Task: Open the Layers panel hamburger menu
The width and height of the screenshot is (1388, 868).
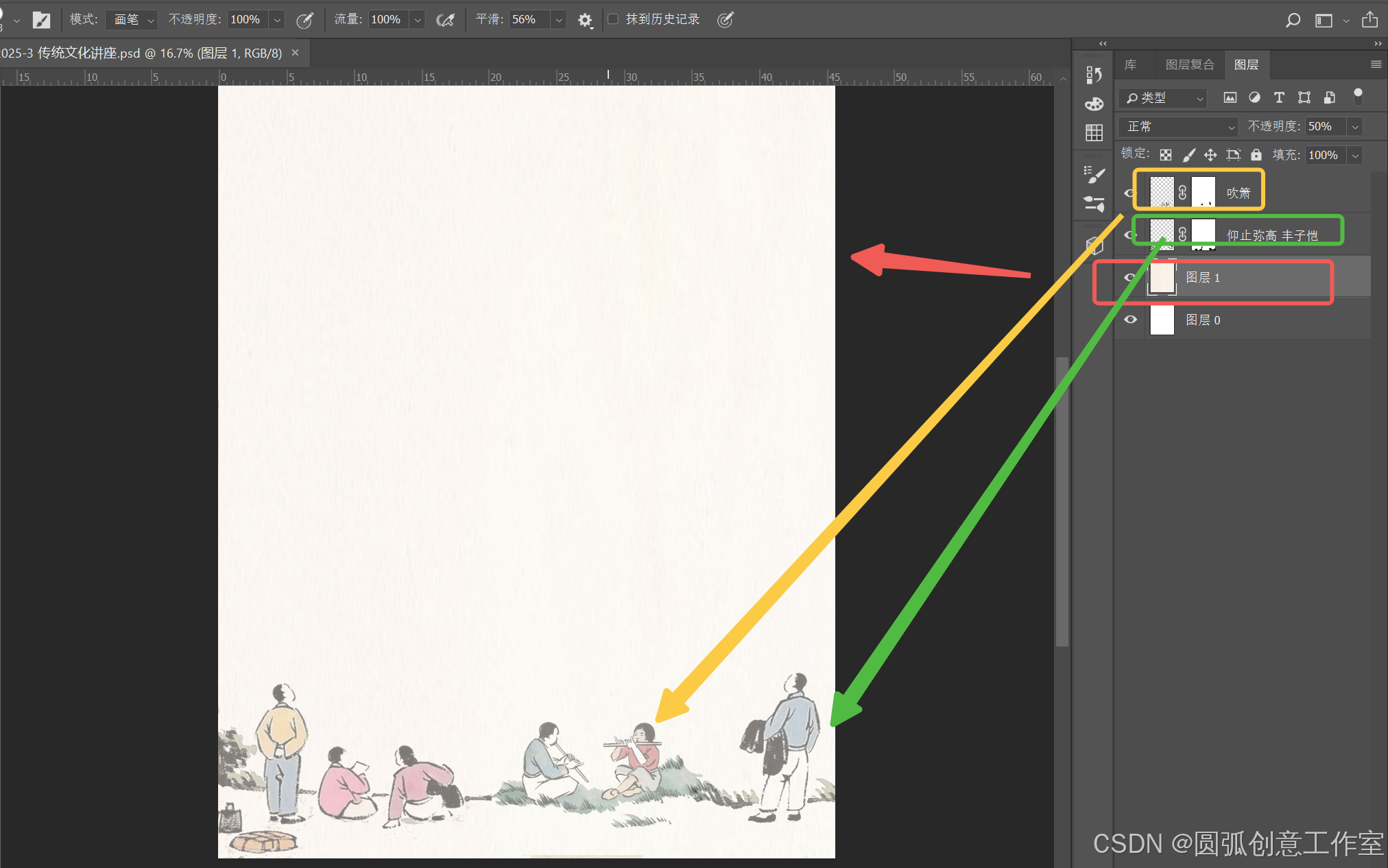Action: tap(1376, 64)
